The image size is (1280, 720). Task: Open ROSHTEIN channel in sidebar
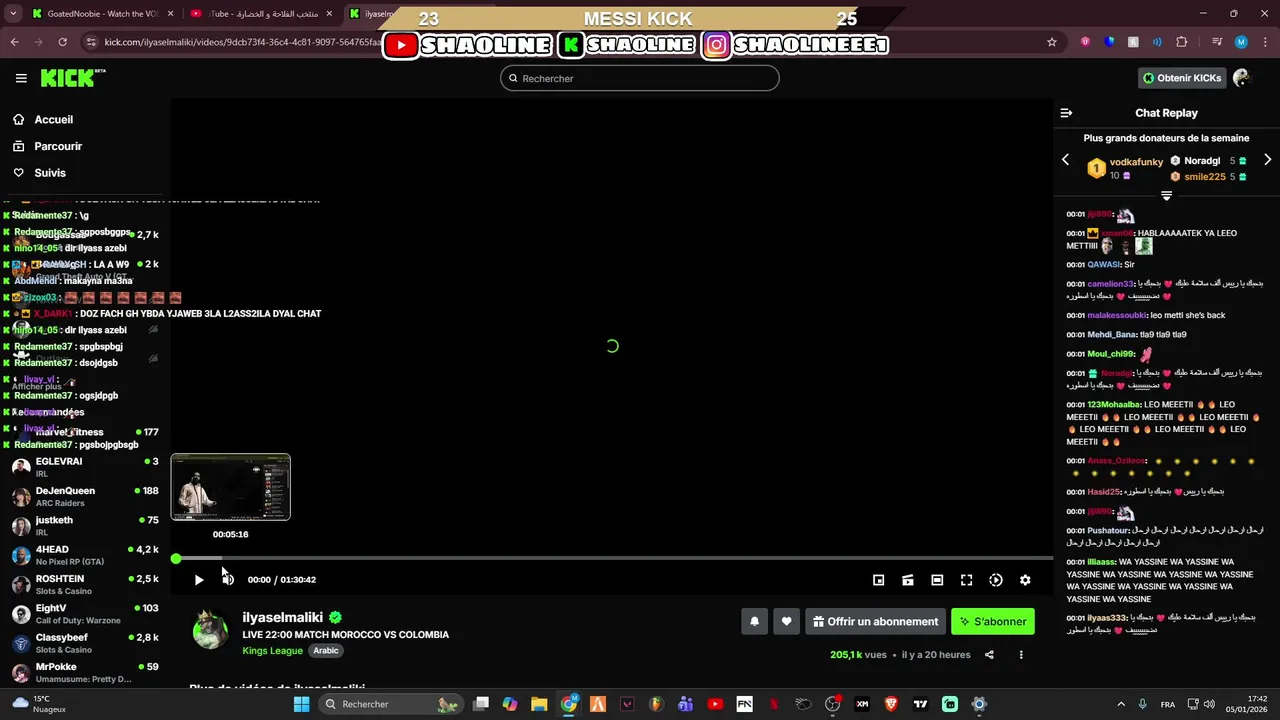tap(85, 585)
